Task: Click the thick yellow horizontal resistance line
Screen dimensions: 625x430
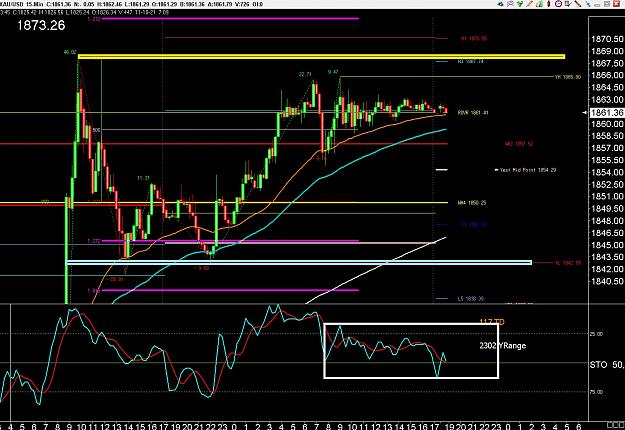Action: click(321, 57)
